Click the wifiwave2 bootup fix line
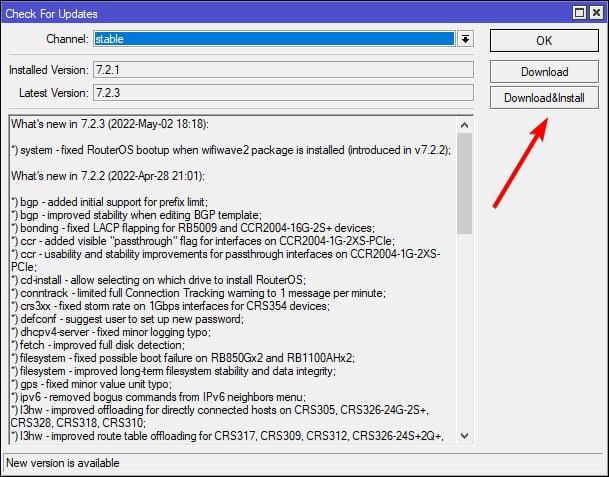The height and width of the screenshot is (477, 609). (231, 150)
